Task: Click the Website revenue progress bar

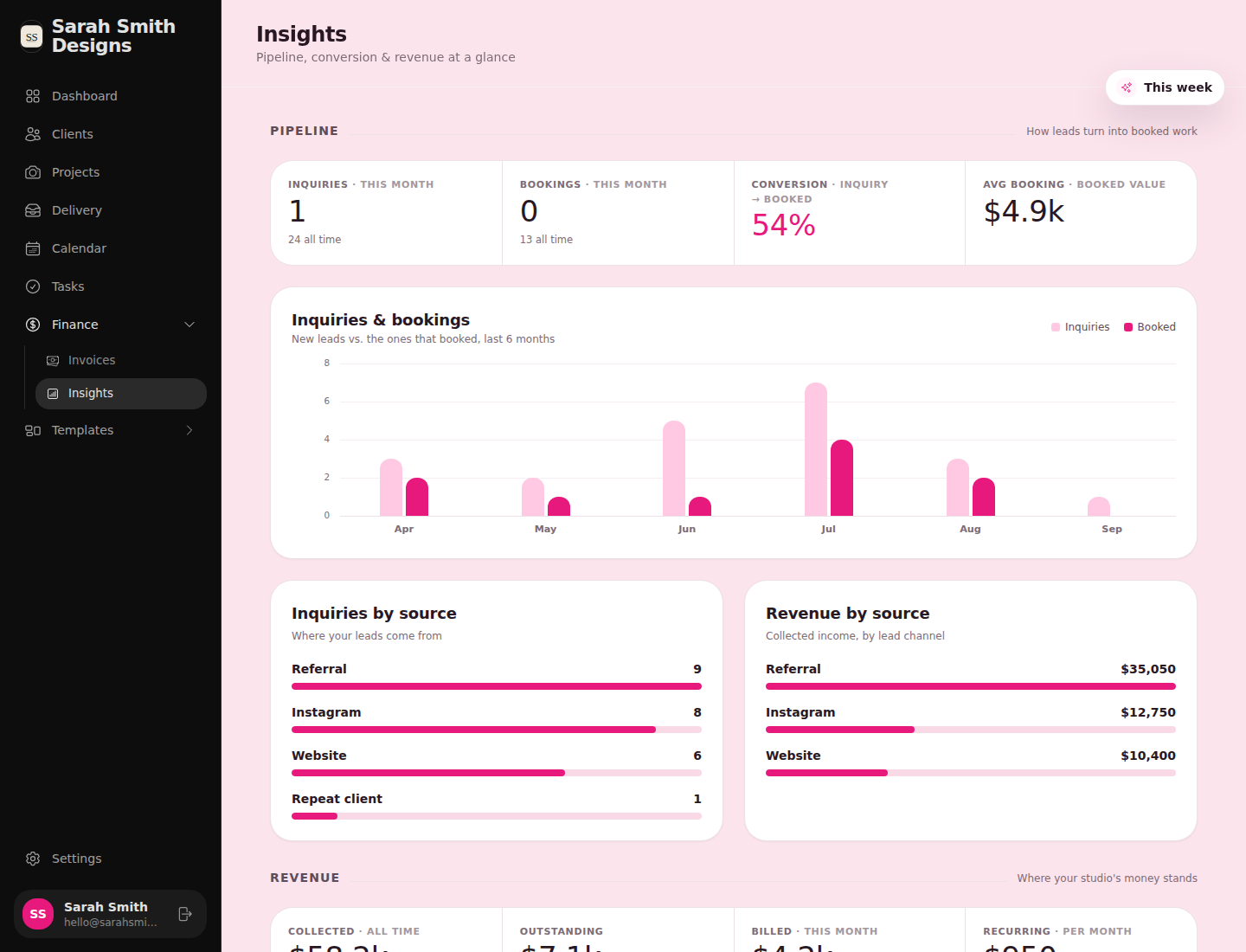Action: coord(971,773)
